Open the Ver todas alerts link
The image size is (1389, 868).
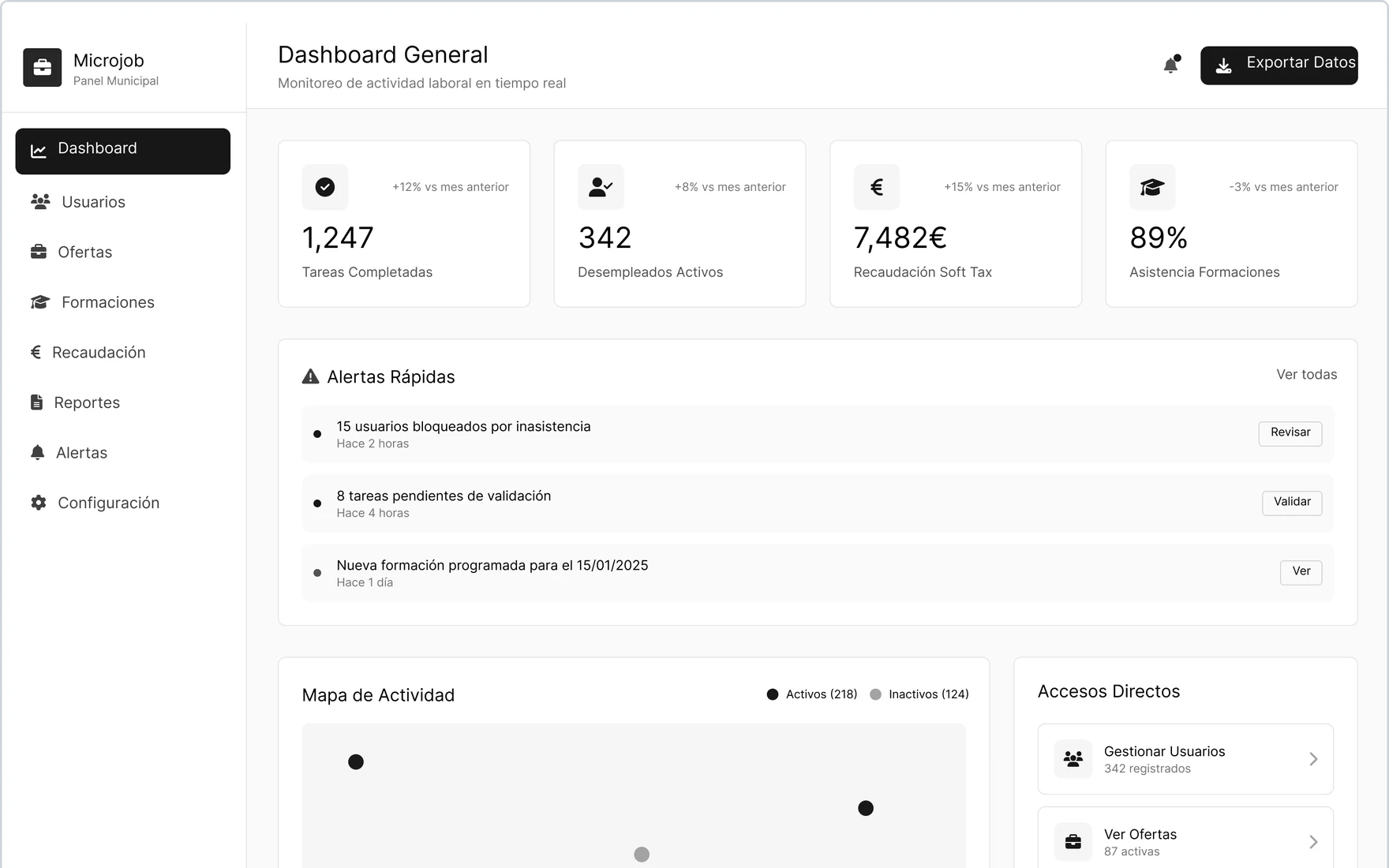click(x=1307, y=375)
